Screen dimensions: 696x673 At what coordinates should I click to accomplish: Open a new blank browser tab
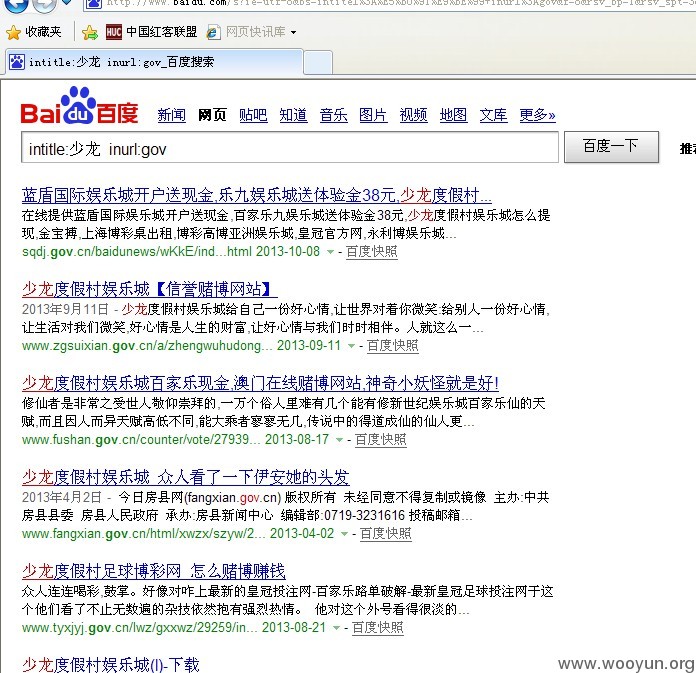(318, 63)
